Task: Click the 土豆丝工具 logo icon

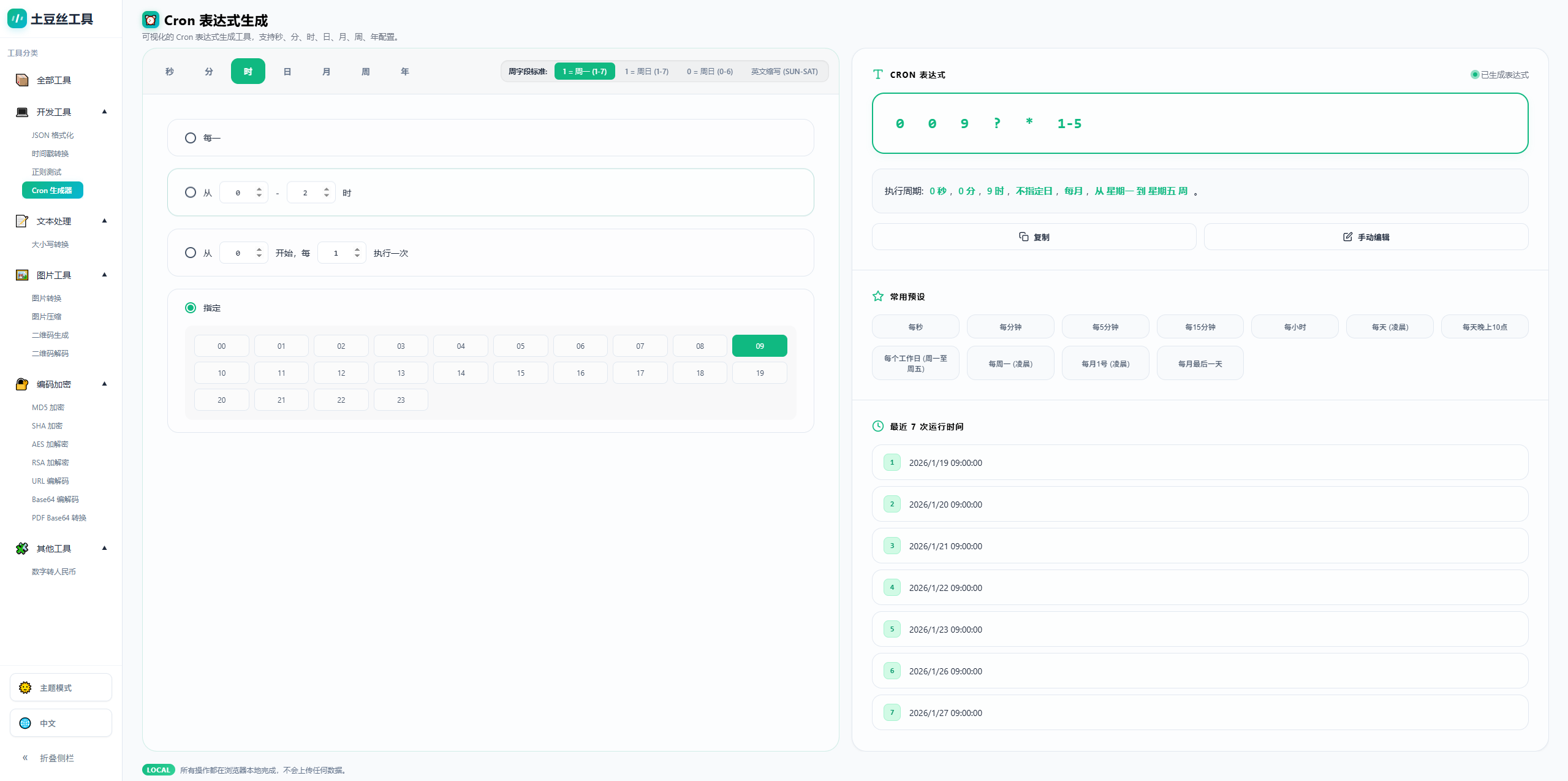Action: (x=17, y=18)
